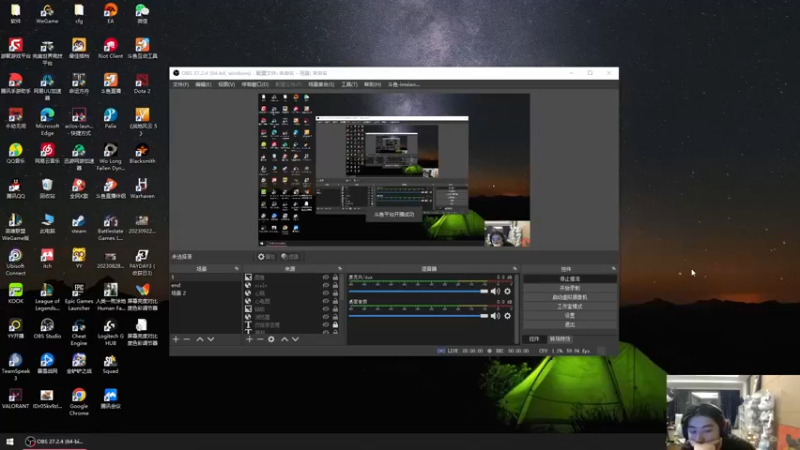Remove selected scene with minus icon
Screen dimensions: 800x450
coord(187,339)
